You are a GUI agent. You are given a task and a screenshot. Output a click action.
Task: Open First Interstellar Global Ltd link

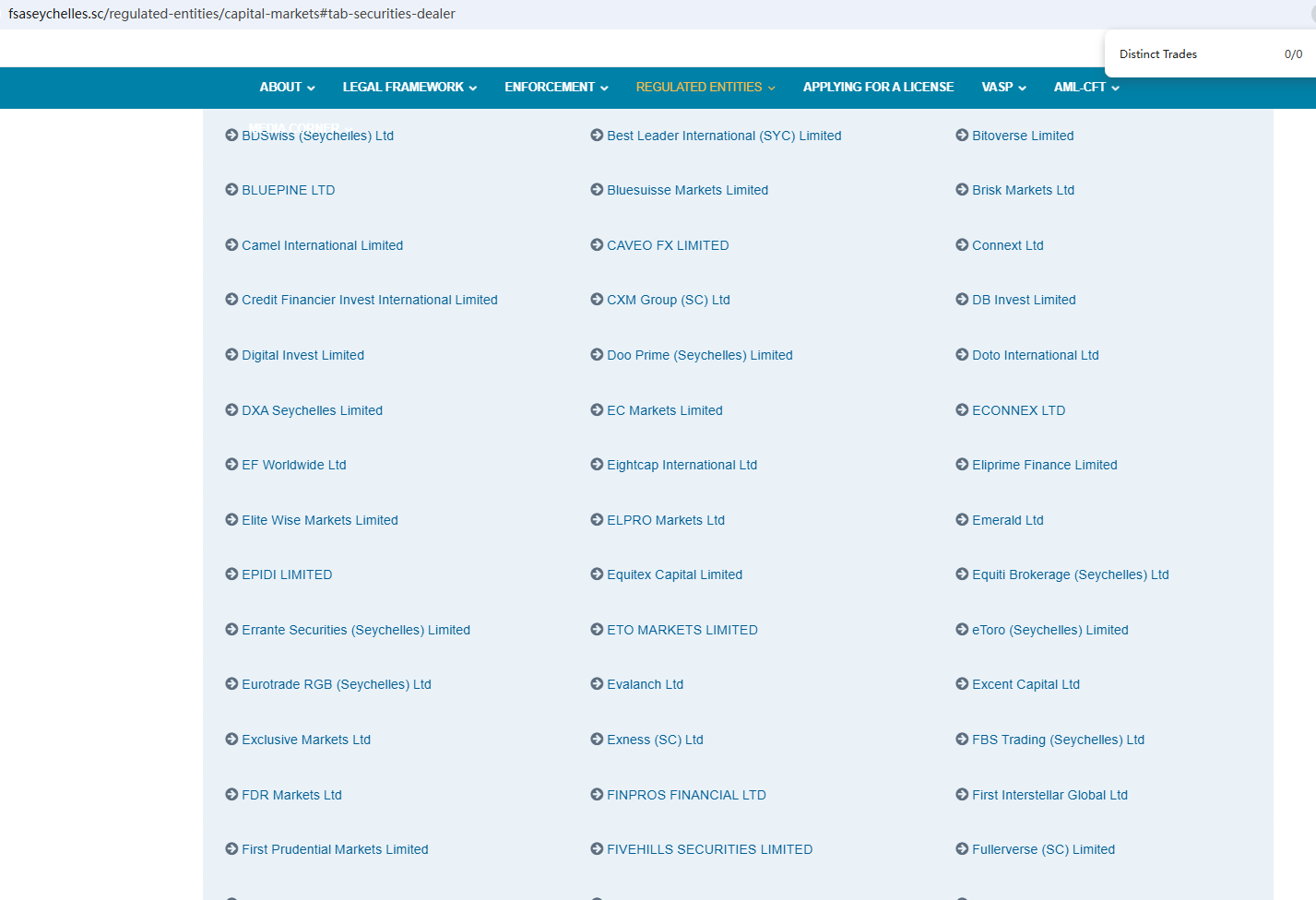1049,795
